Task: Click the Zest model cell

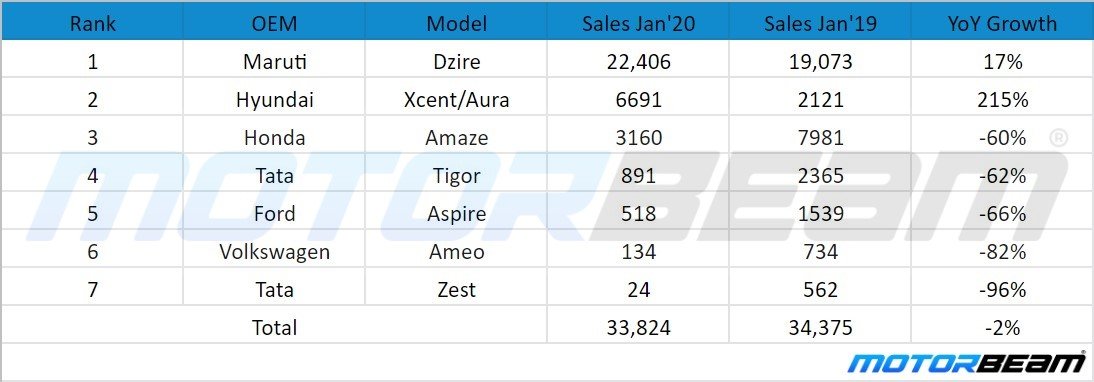Action: click(456, 289)
